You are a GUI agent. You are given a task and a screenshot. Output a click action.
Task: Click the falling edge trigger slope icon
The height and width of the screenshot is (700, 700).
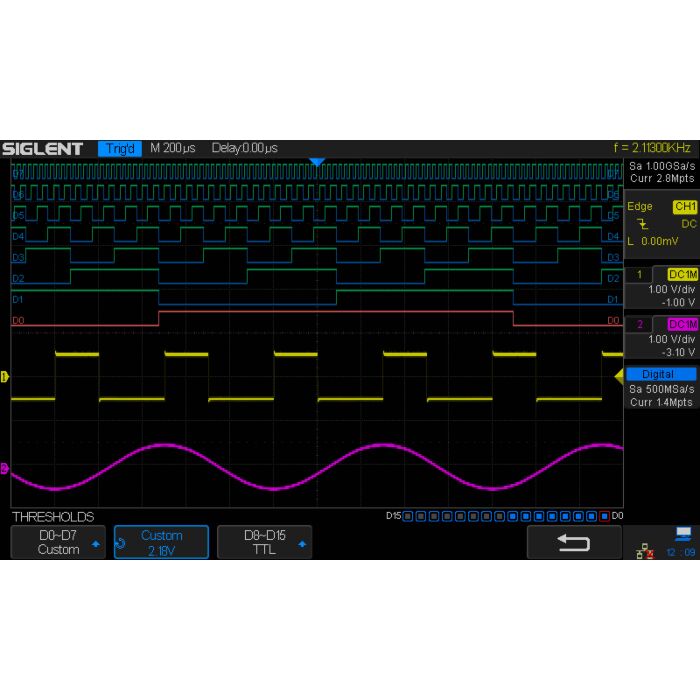pos(642,224)
